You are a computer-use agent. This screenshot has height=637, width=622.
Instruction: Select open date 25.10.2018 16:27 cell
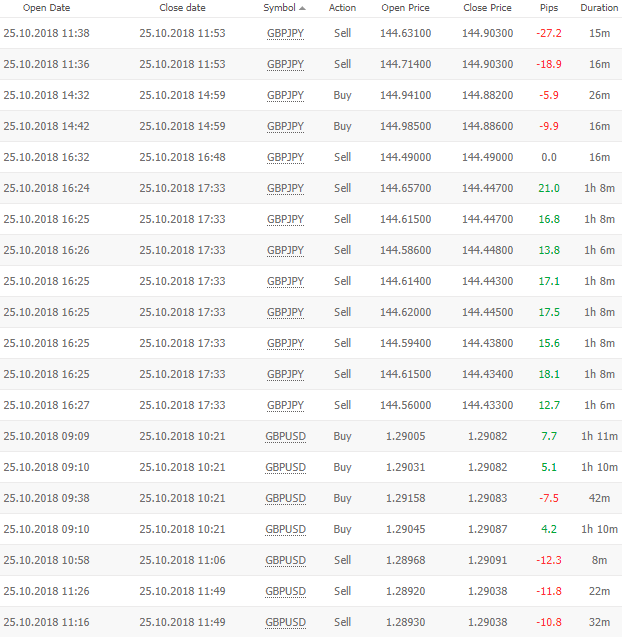pos(46,405)
